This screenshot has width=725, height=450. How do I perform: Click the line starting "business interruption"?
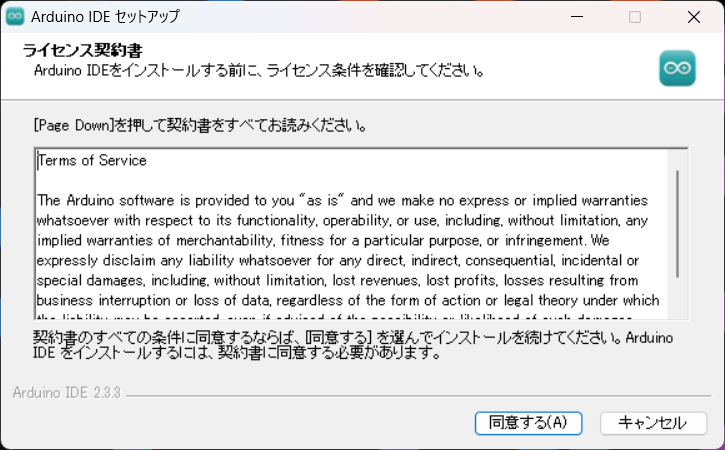click(346, 302)
